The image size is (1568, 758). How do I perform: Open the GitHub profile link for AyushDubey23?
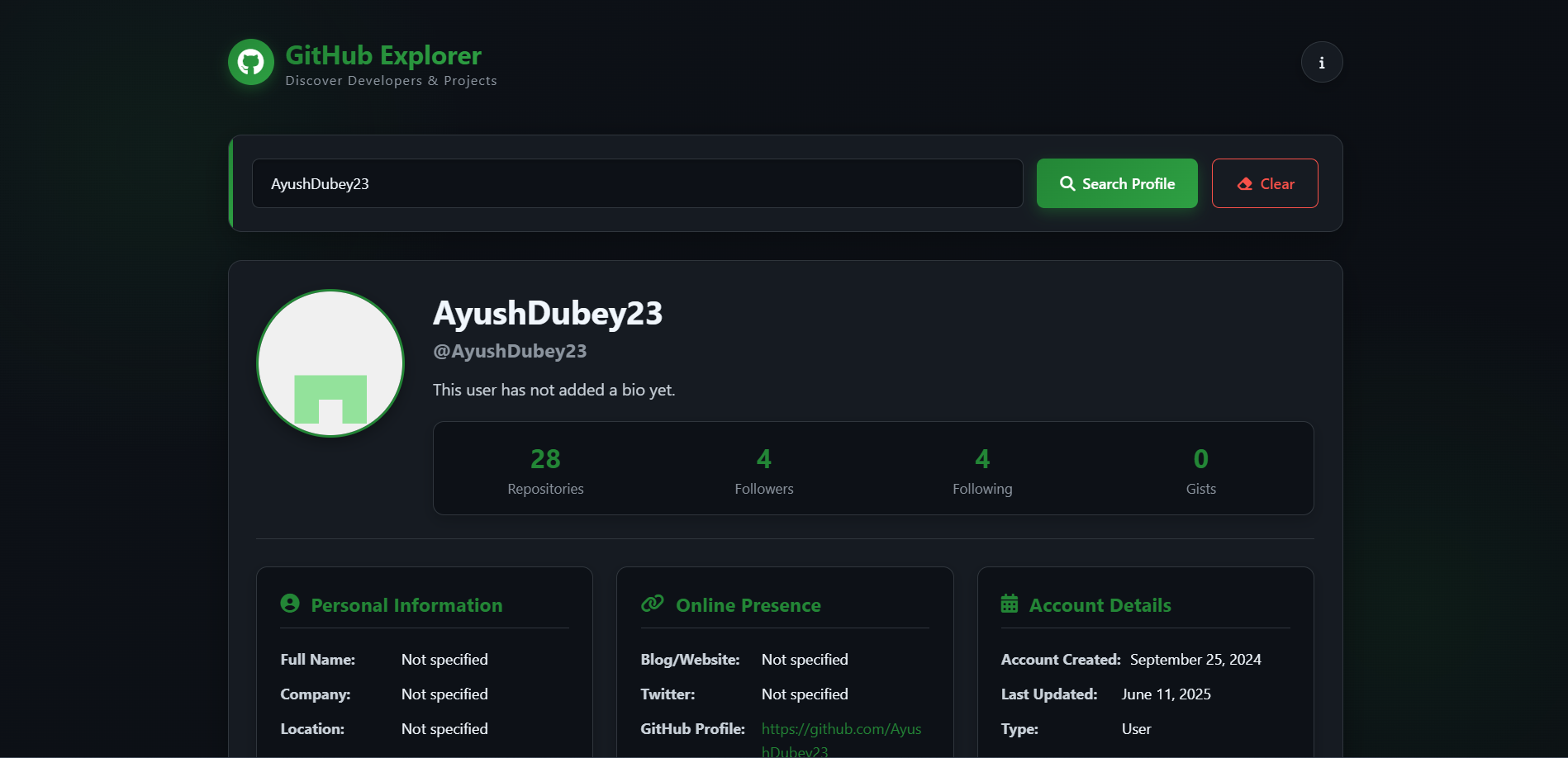click(841, 729)
